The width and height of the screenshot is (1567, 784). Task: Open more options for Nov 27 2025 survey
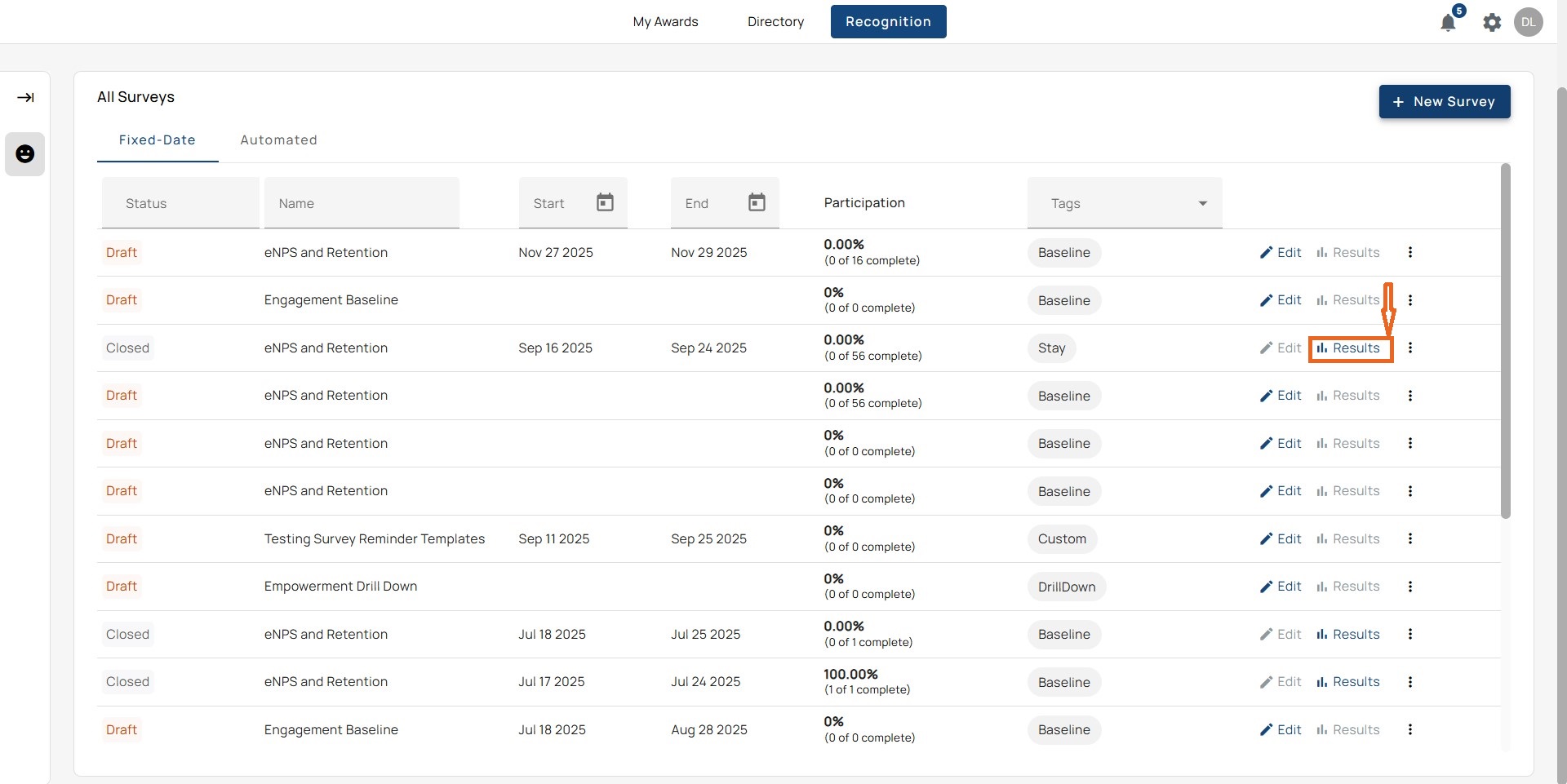[x=1409, y=252]
